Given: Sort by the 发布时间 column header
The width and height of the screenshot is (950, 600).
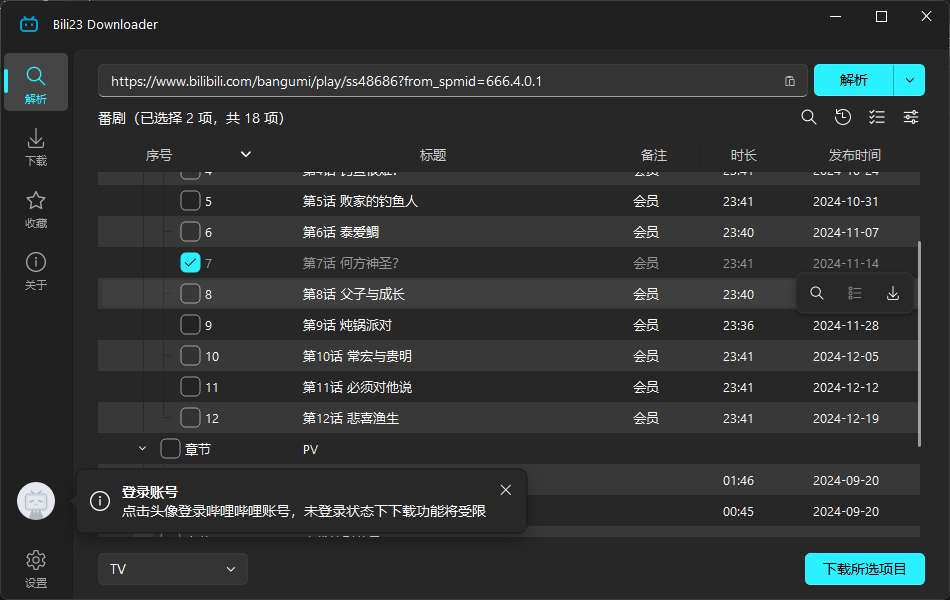Looking at the screenshot, I should tap(854, 155).
